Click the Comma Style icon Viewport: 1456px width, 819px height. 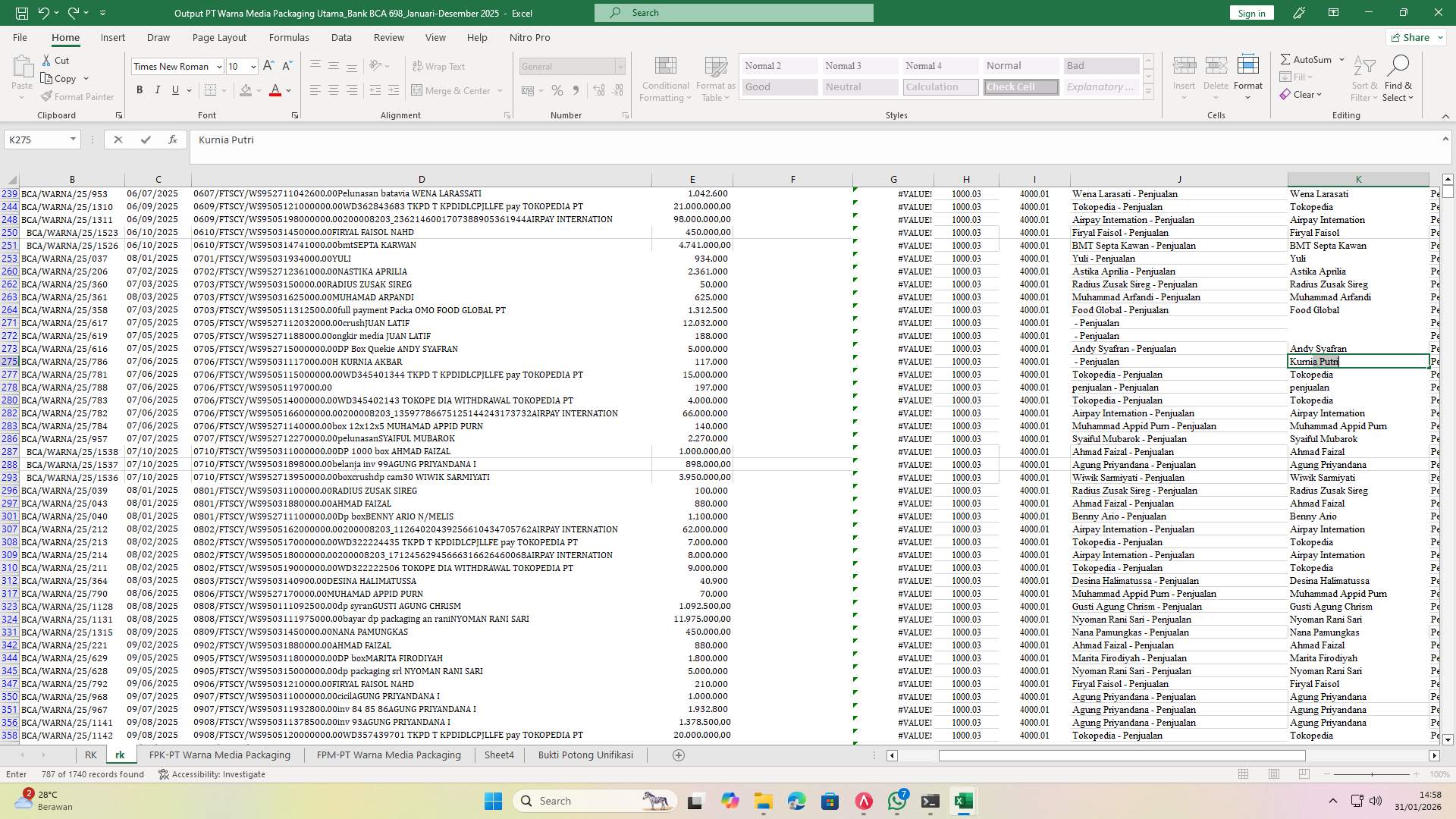pos(576,90)
